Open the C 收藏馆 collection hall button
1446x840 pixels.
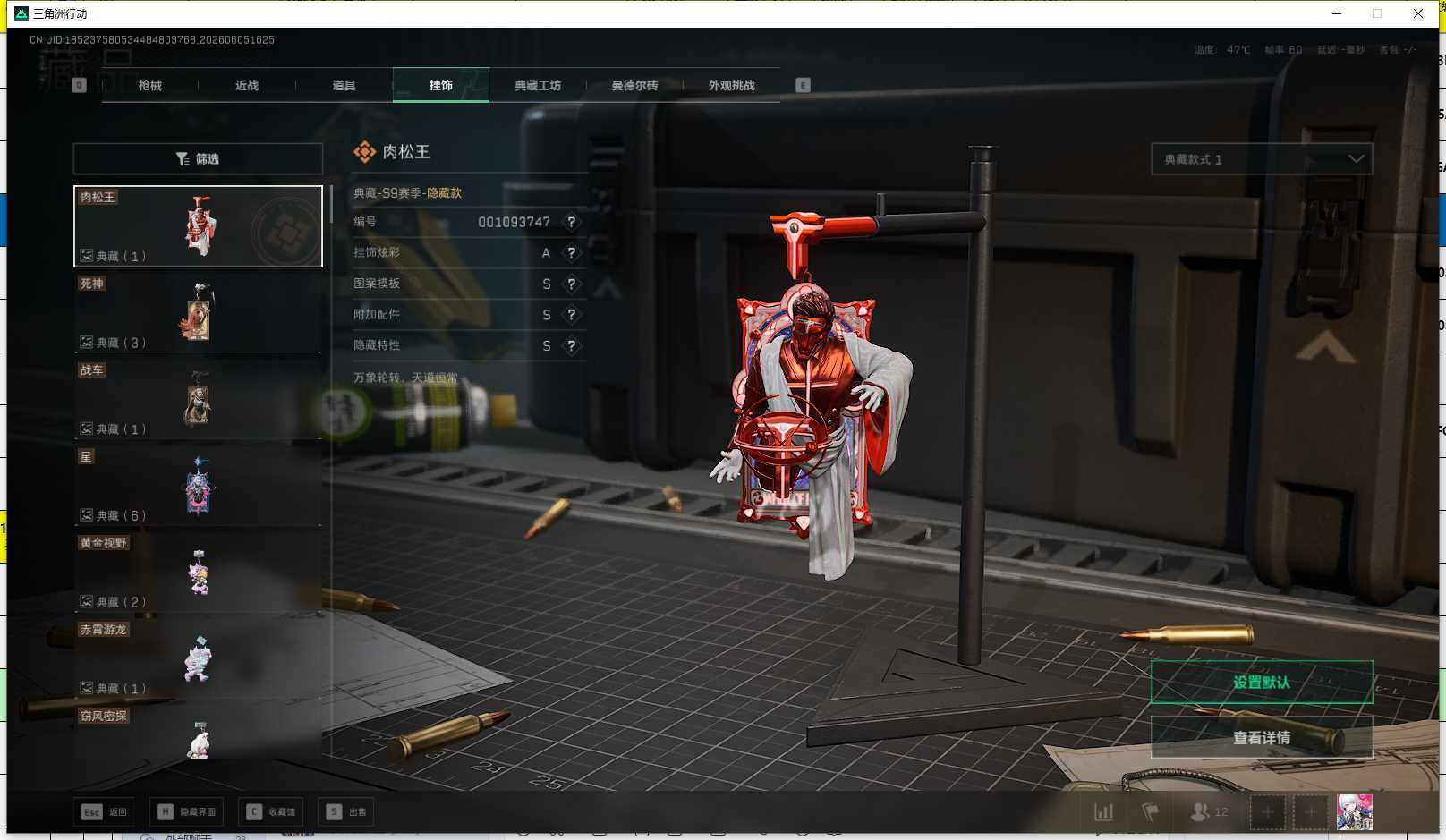(271, 812)
